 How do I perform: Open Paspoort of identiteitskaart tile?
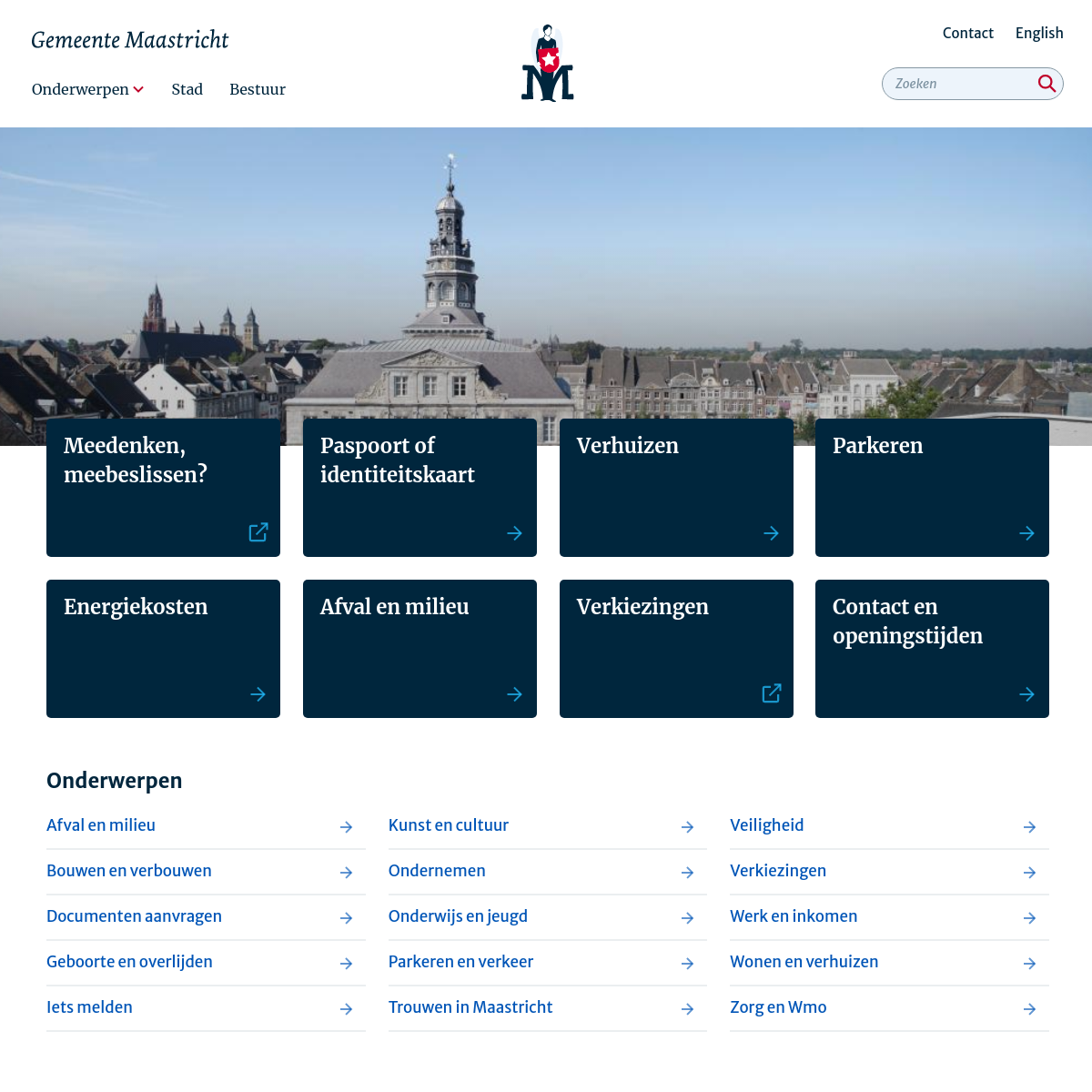tap(420, 488)
